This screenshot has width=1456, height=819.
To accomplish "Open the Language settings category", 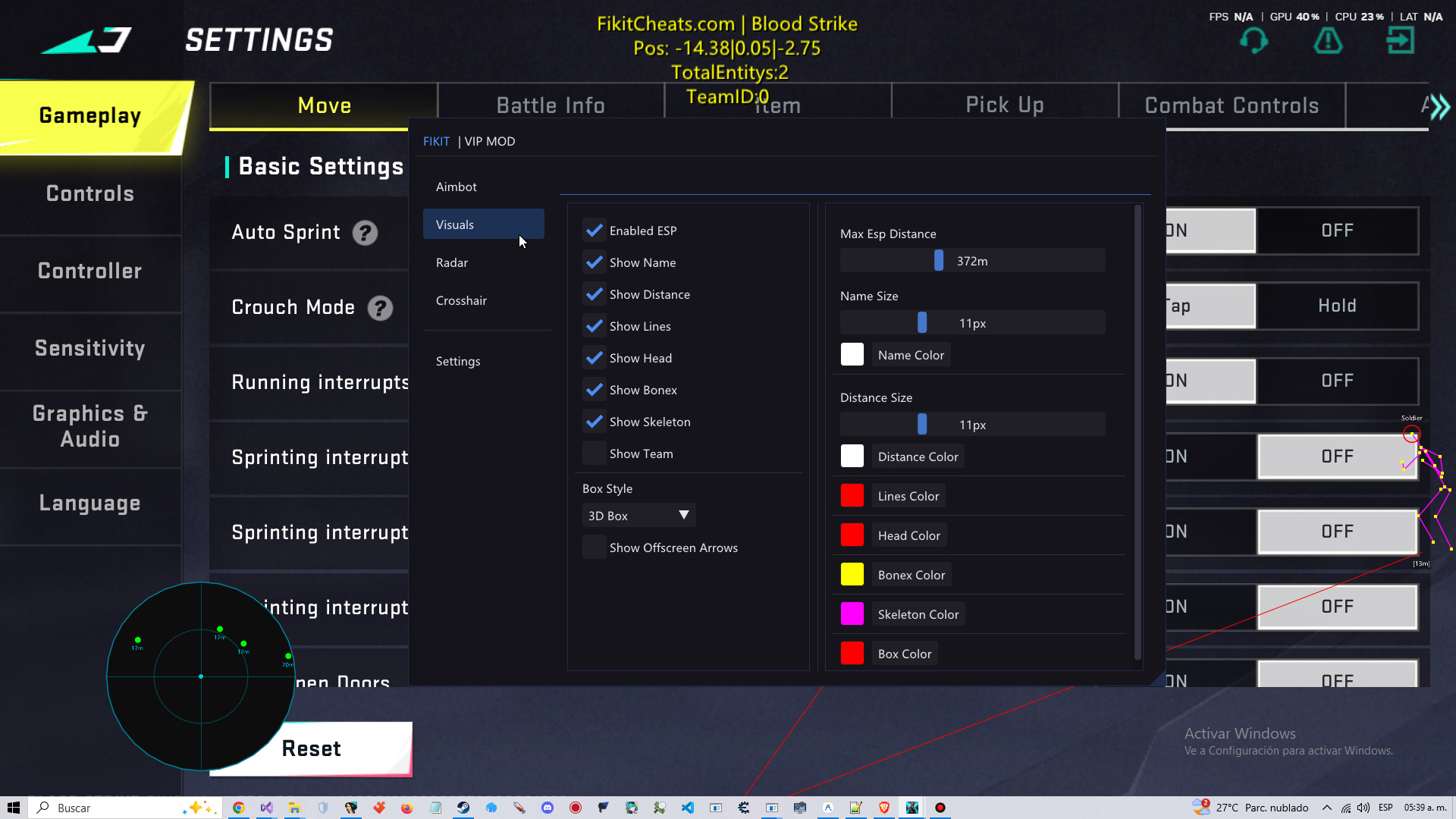I will point(90,504).
